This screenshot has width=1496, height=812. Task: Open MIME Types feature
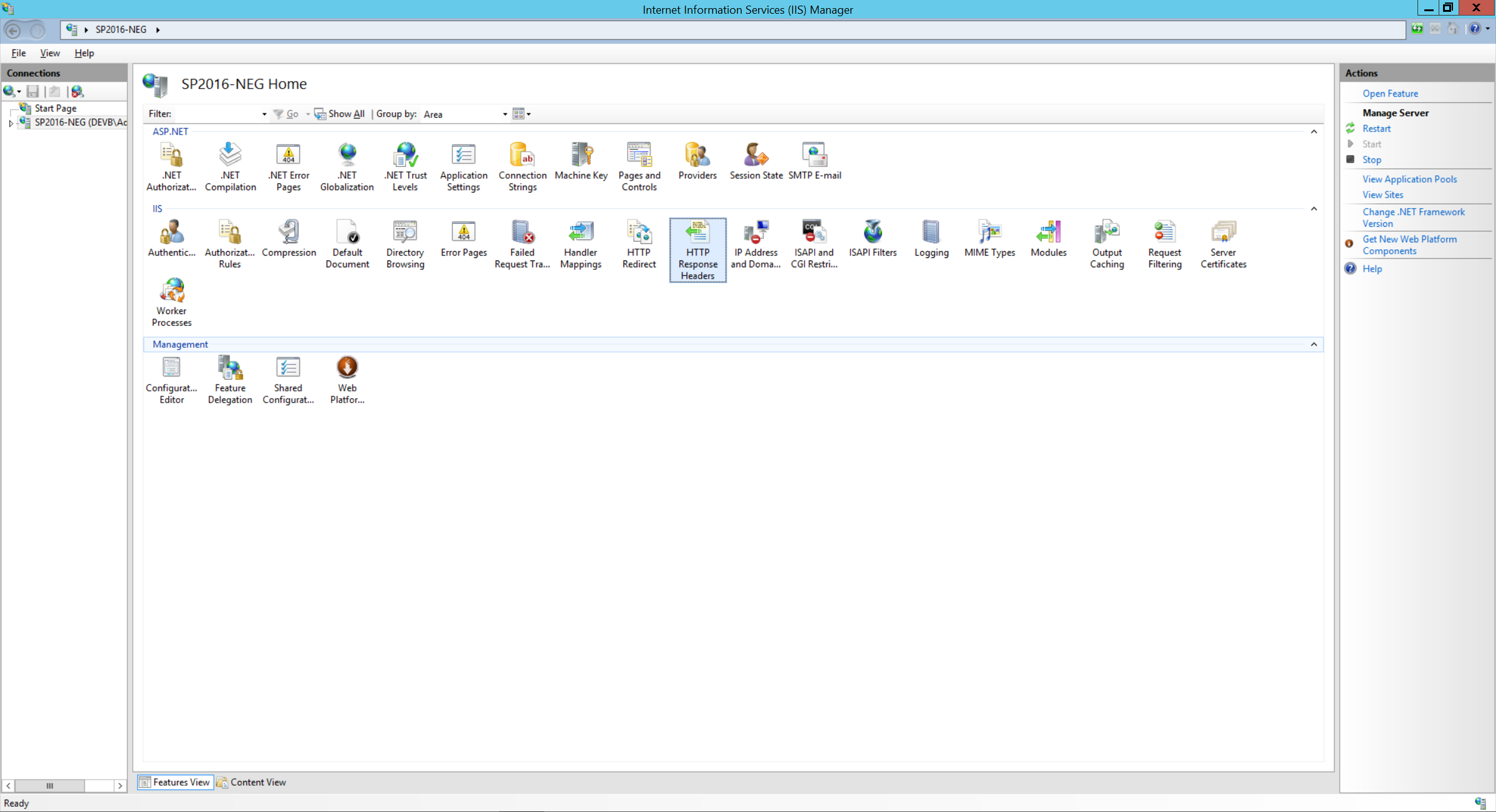coord(990,238)
